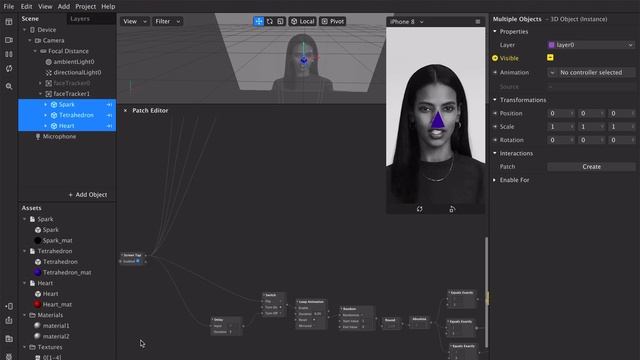
Task: Collapse the Device tree node
Action: pyautogui.click(x=24, y=30)
